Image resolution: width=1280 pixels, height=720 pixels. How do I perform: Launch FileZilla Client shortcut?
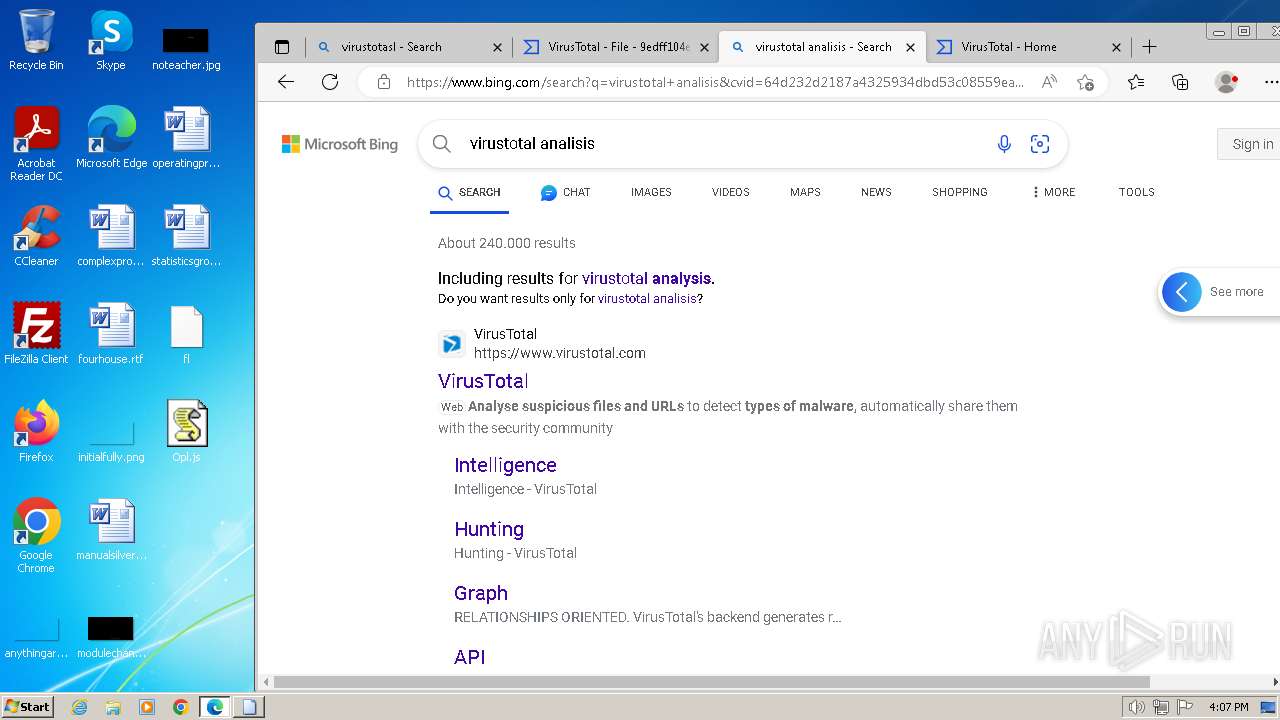[36, 334]
